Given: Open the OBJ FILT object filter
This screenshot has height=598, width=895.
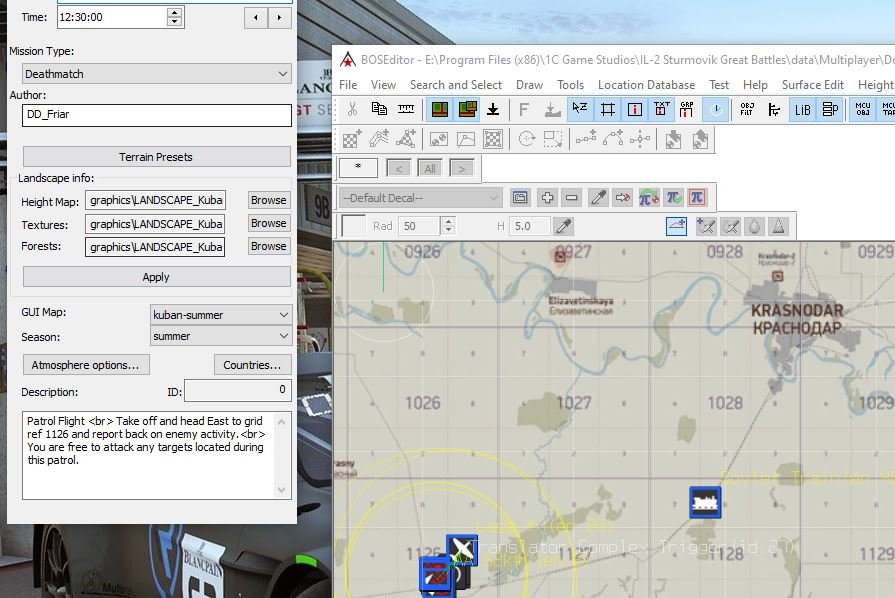Looking at the screenshot, I should coord(747,109).
